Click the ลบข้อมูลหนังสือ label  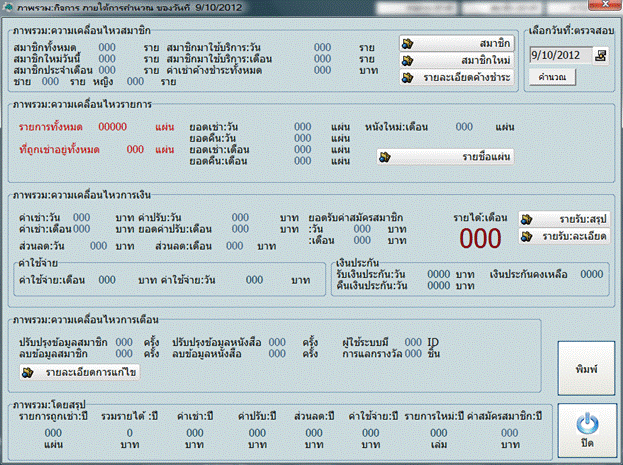pyautogui.click(x=207, y=354)
